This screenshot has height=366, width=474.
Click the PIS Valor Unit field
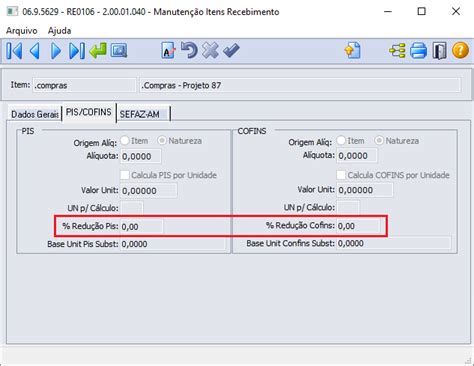(x=149, y=191)
